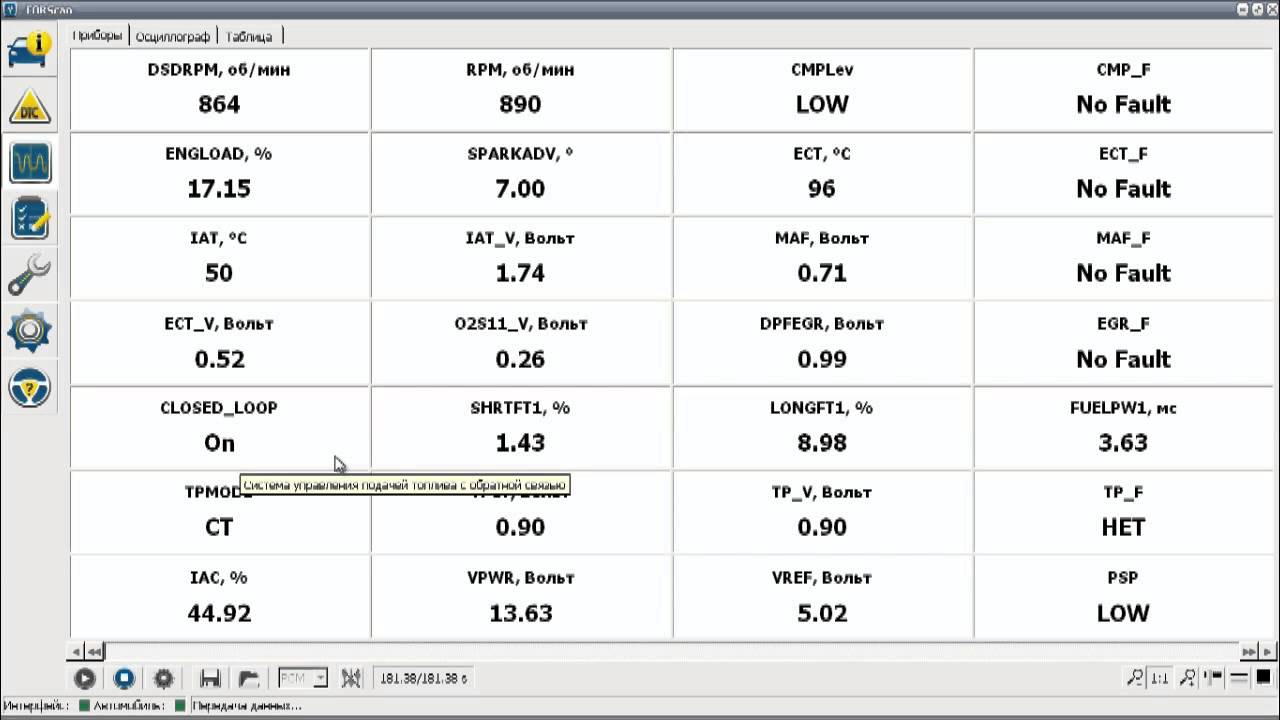Select the CLOSED_LOOP On cell
The image size is (1280, 720).
tap(220, 427)
